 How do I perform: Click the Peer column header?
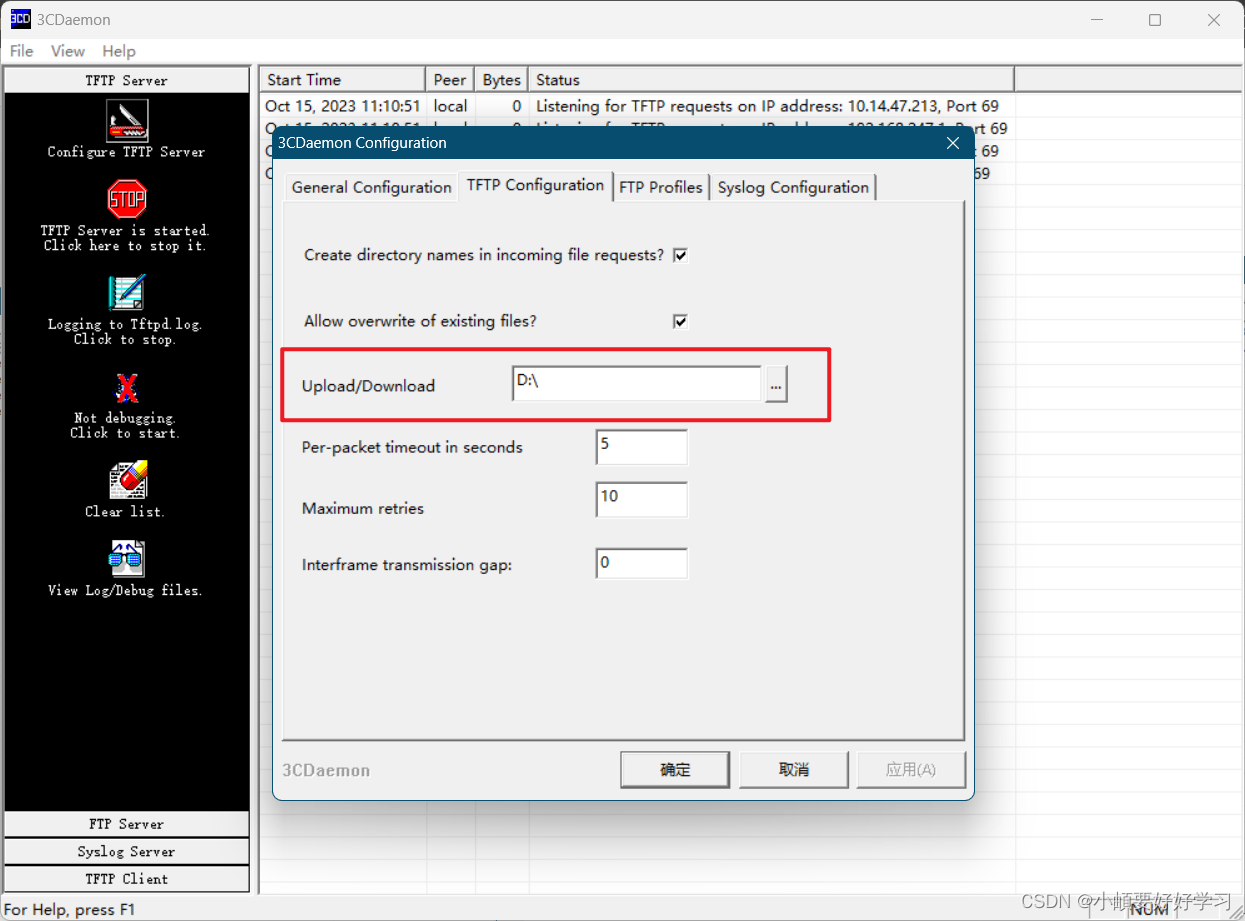click(x=450, y=80)
